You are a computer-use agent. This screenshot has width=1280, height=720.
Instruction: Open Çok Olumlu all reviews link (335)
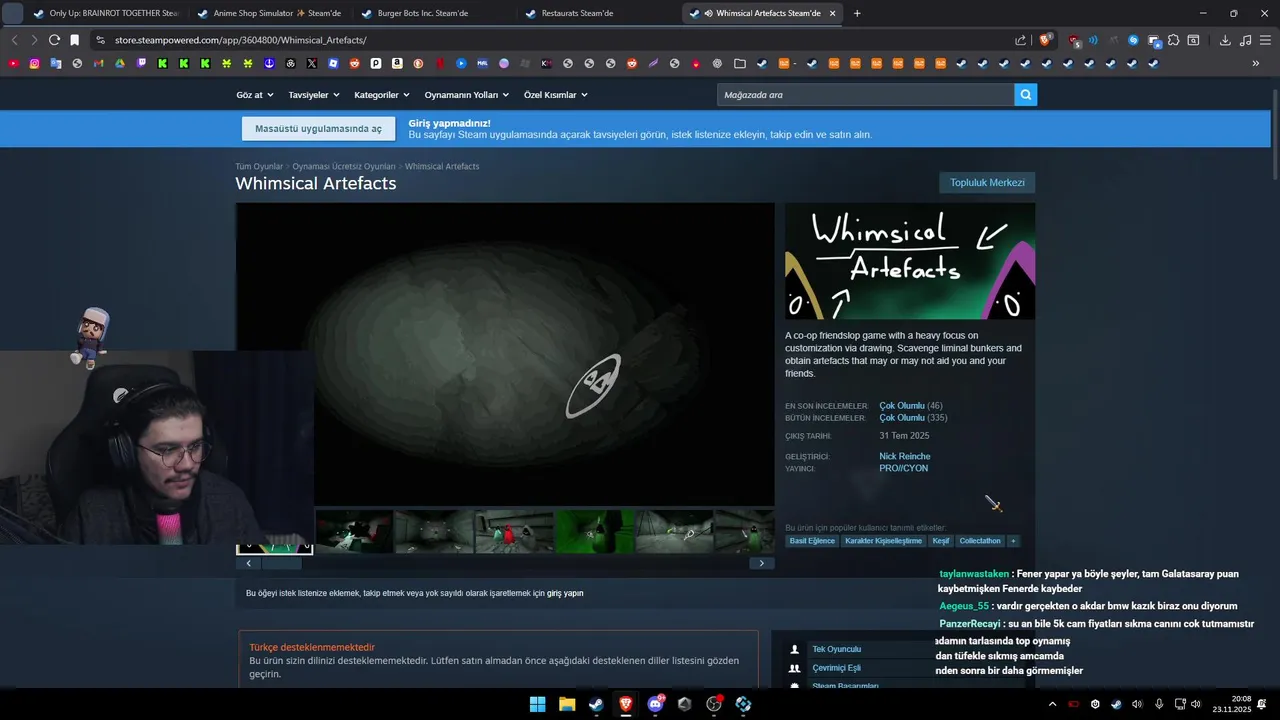902,418
